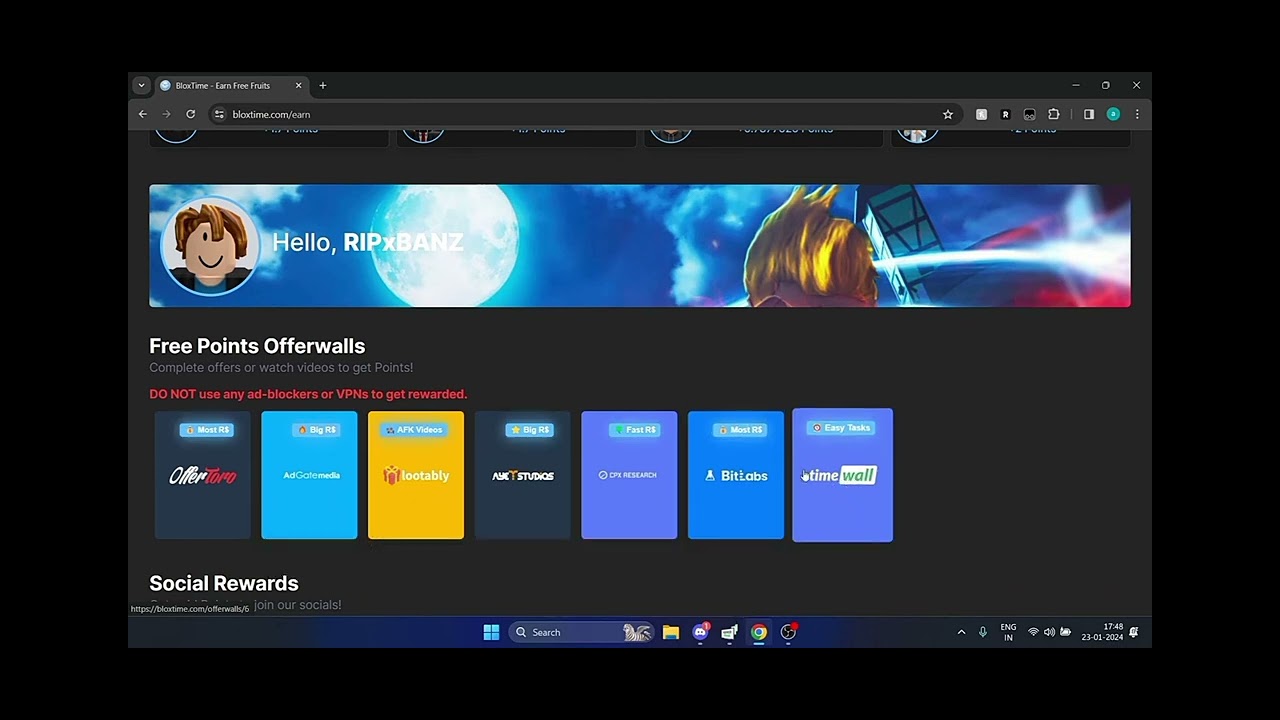
Task: Open File Explorer from the taskbar
Action: (671, 632)
